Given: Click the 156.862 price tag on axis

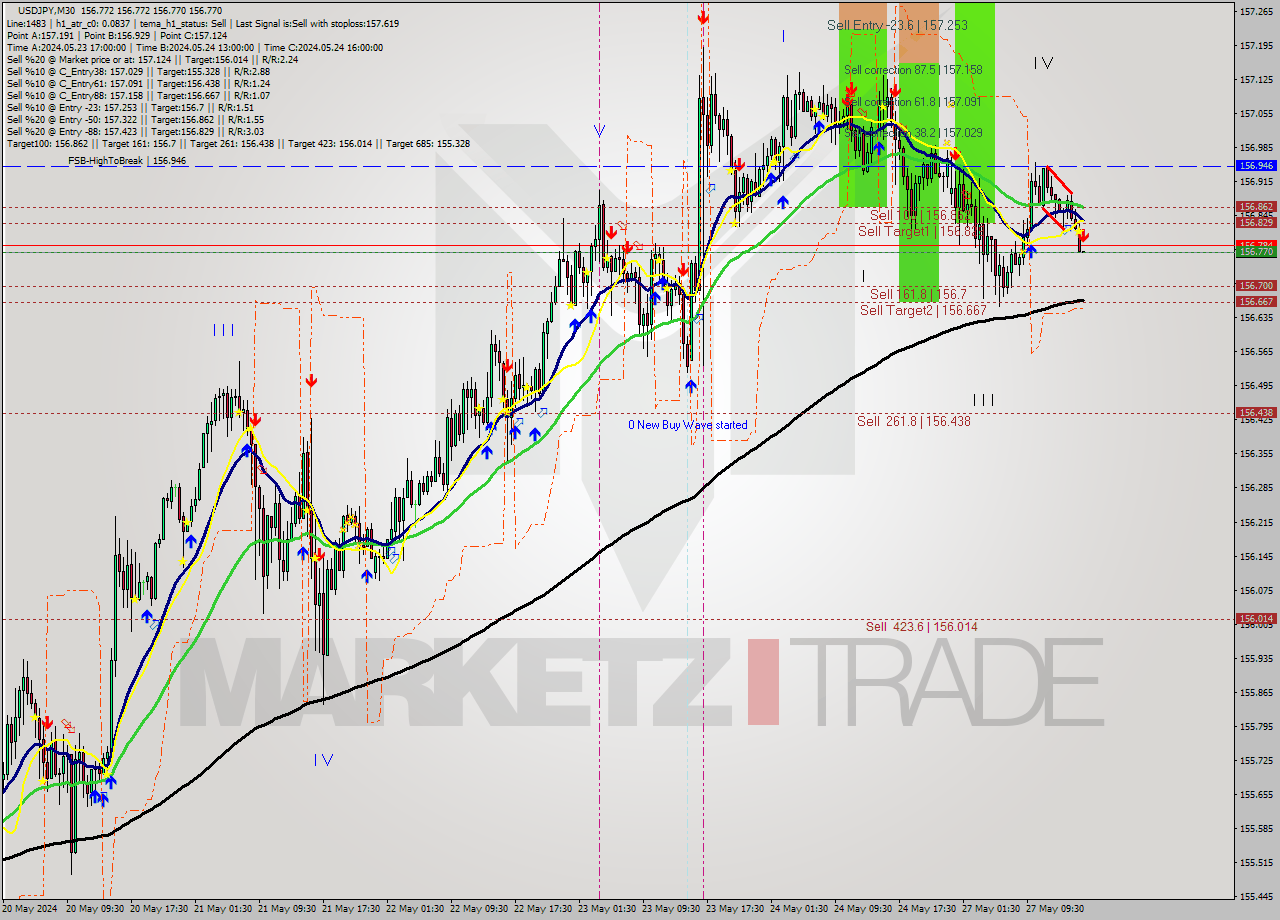Looking at the screenshot, I should click(x=1256, y=207).
